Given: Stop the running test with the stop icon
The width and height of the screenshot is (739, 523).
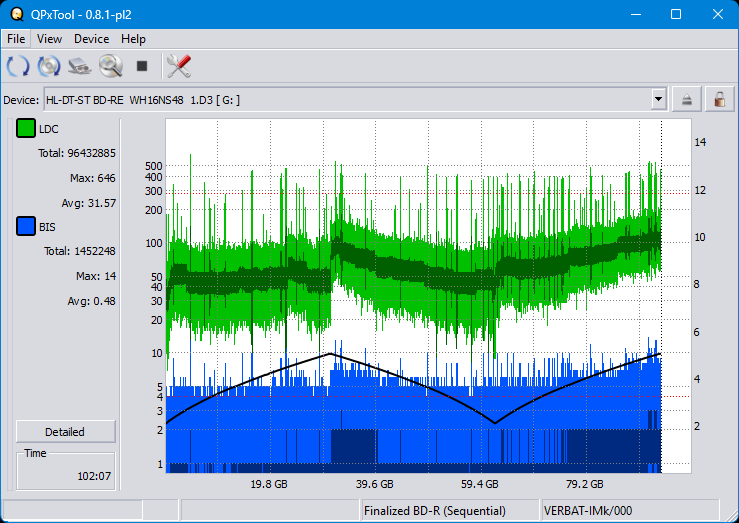Looking at the screenshot, I should pos(142,67).
